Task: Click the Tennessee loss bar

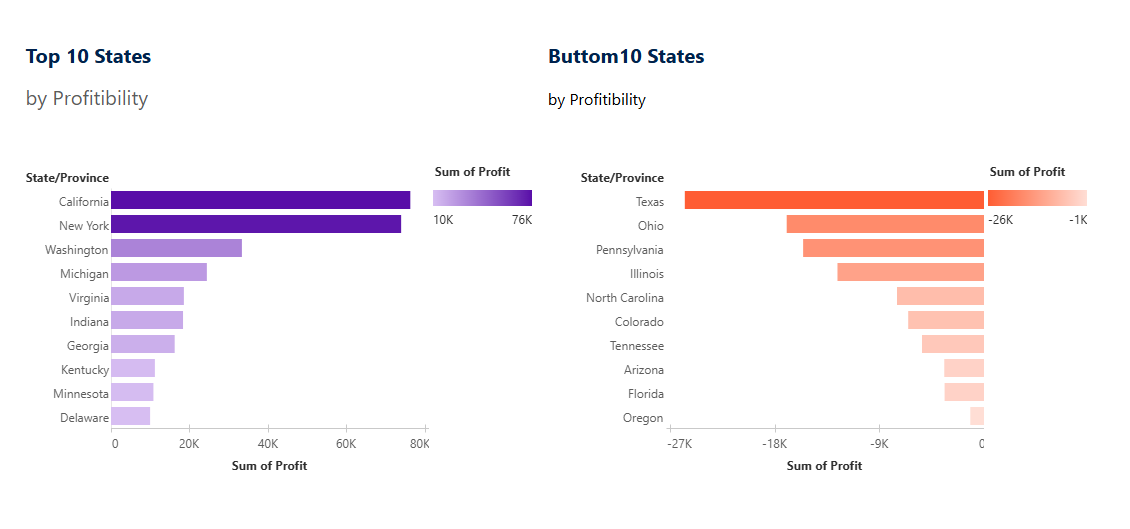Action: tap(953, 344)
